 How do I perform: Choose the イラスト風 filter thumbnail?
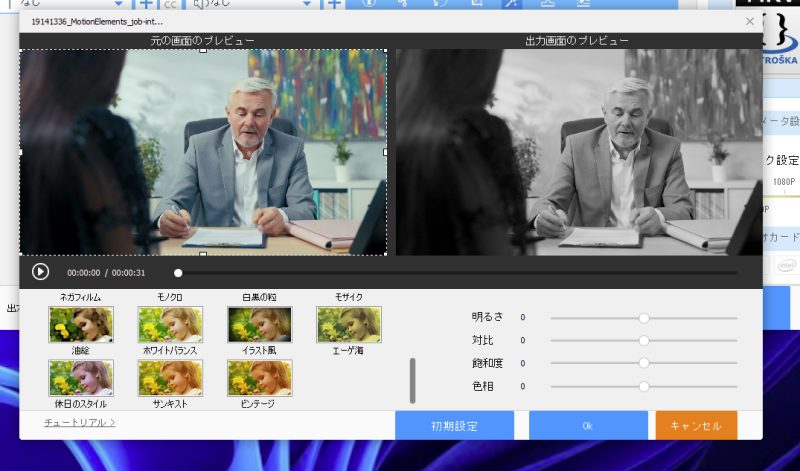pyautogui.click(x=259, y=324)
